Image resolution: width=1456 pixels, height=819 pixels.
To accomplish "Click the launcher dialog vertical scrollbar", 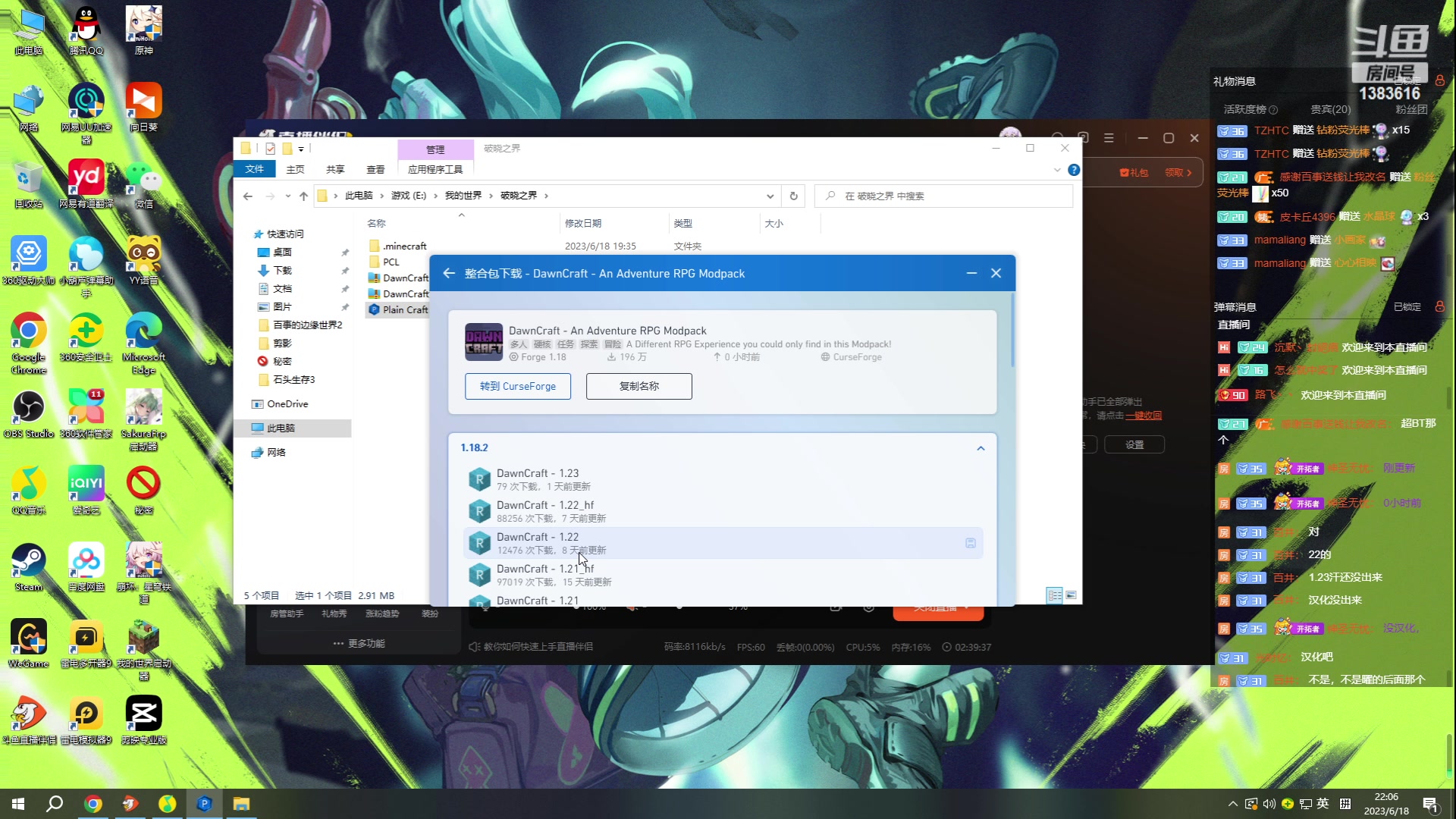I will pyautogui.click(x=1012, y=331).
